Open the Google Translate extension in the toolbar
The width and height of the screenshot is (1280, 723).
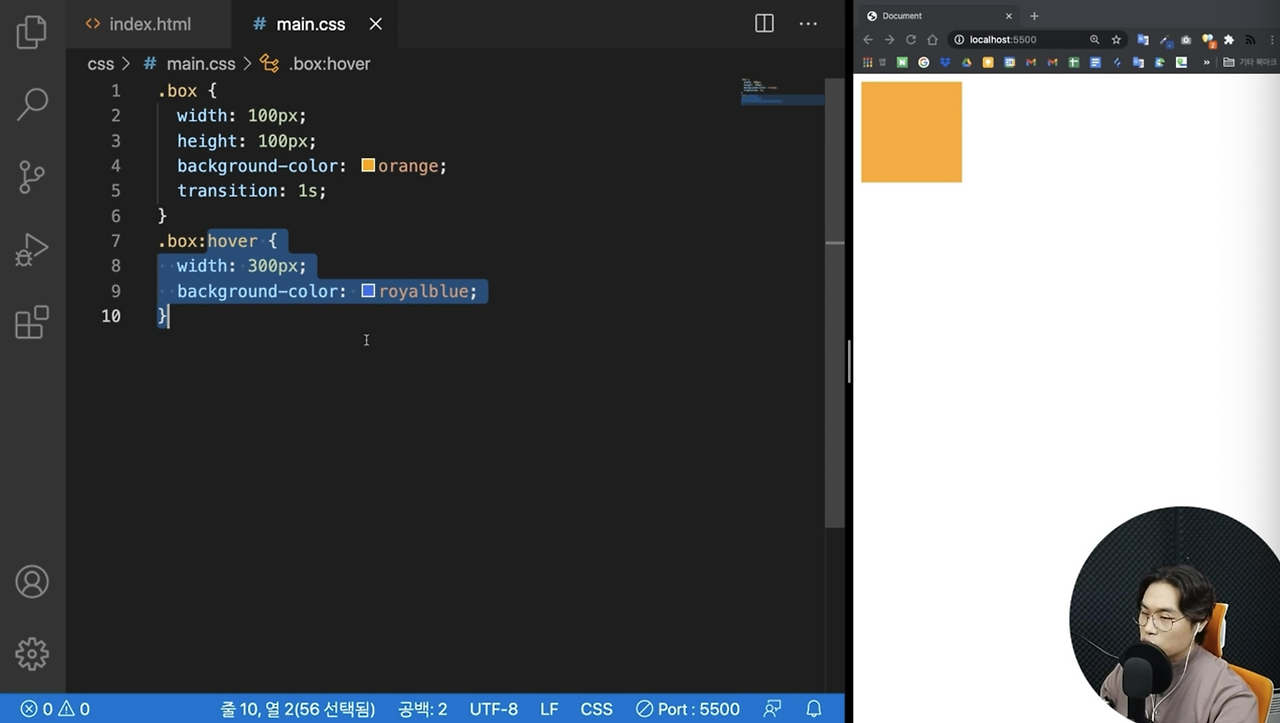(x=1143, y=40)
